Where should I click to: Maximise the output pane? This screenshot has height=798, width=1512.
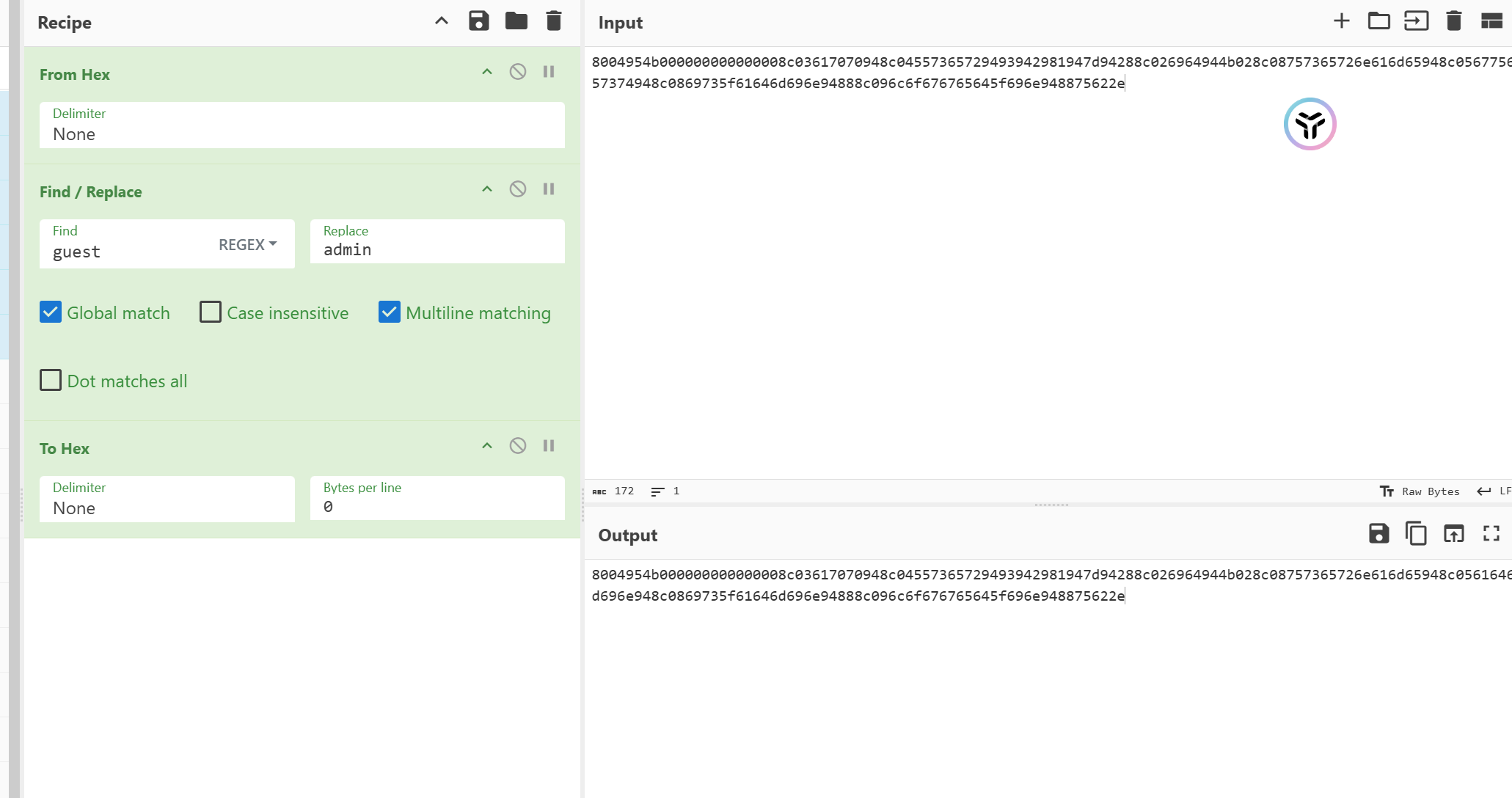tap(1491, 533)
